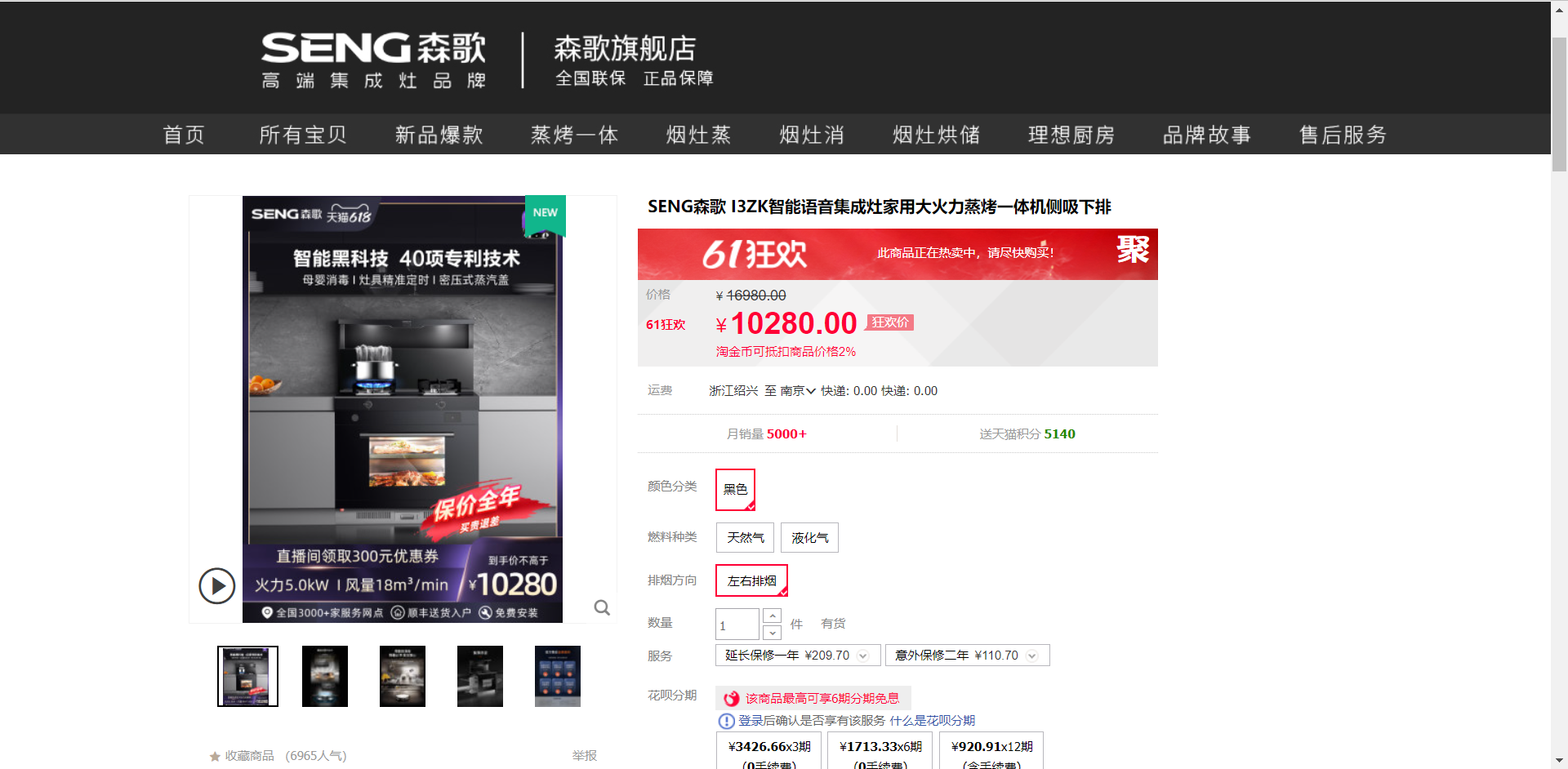This screenshot has width=1568, height=769.
Task: Select the 12期 installment plan
Action: pos(991,751)
